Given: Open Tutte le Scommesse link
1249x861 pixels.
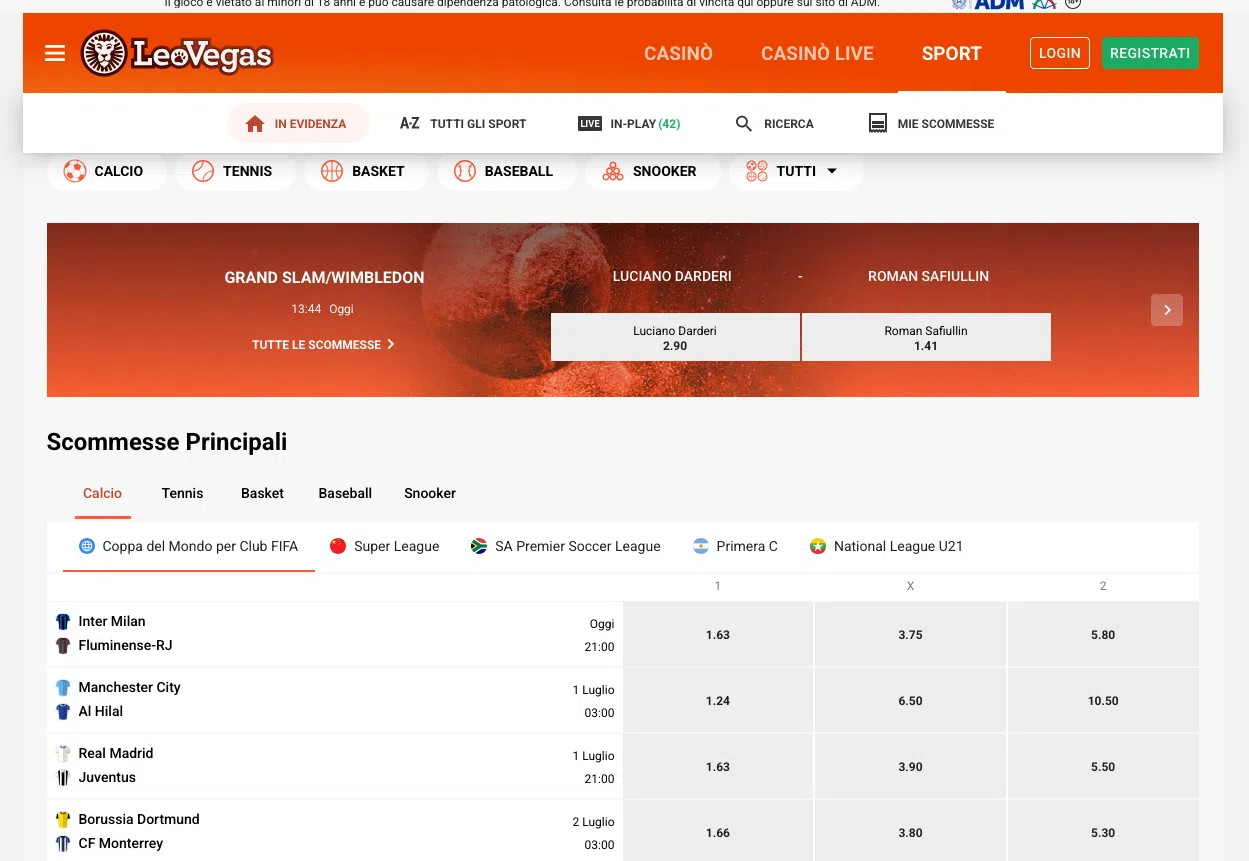Looking at the screenshot, I should [x=323, y=344].
